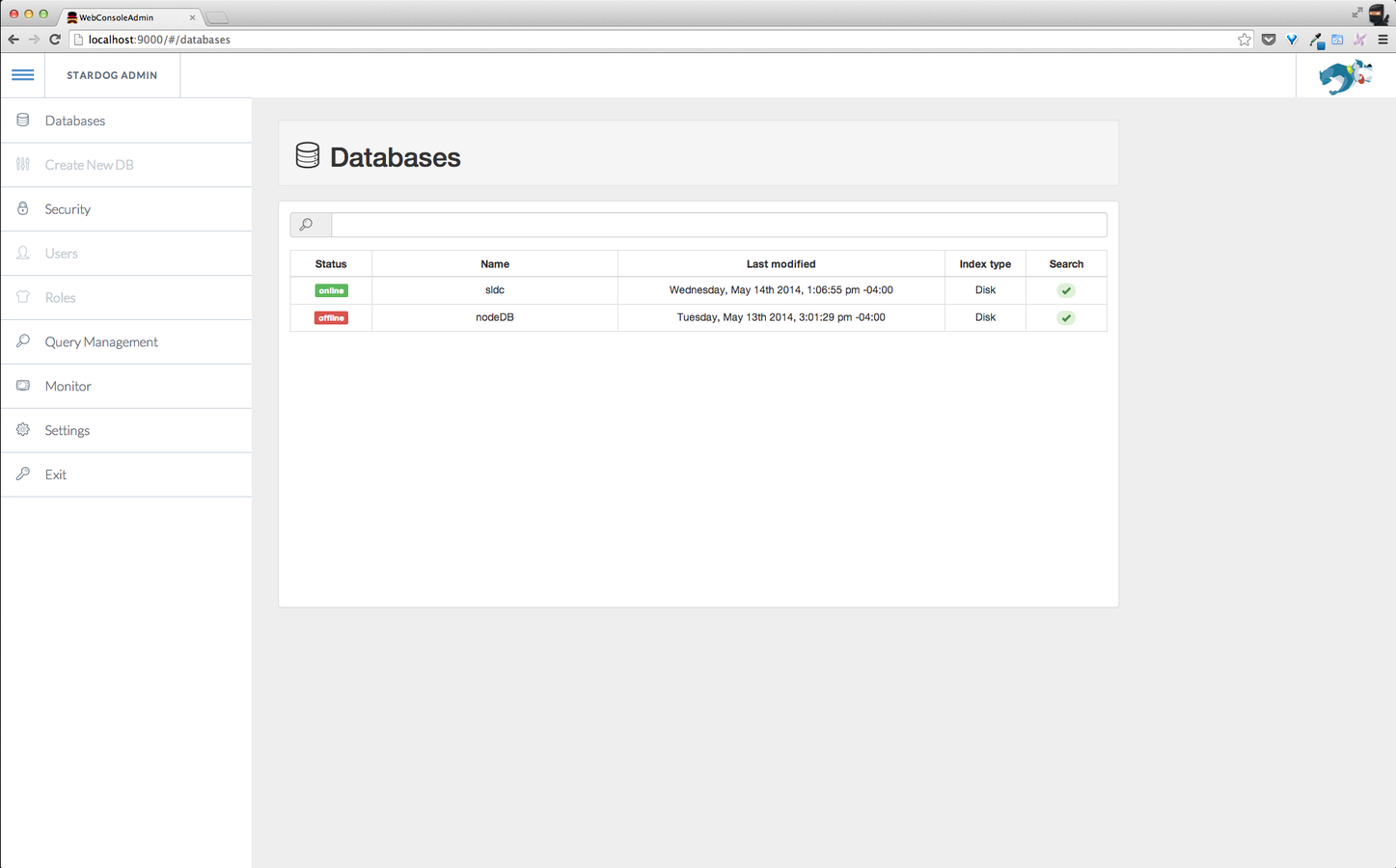Select the Exit menu item
The width and height of the screenshot is (1396, 868).
(x=126, y=475)
